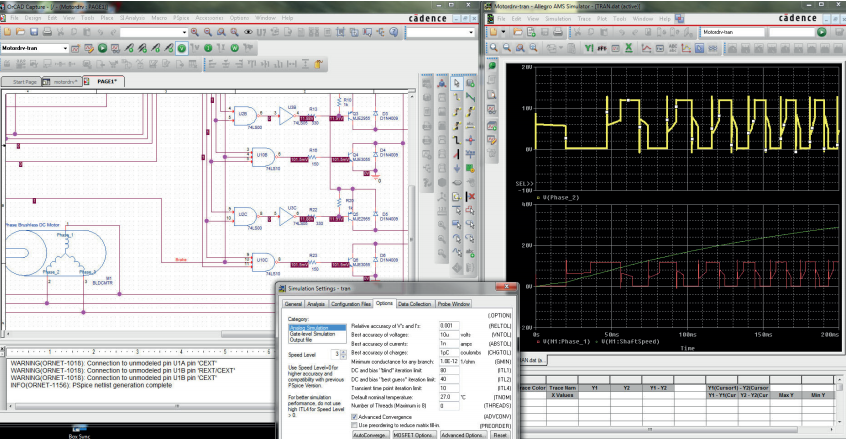Click the Zoom In icon in simulator toolbar
The width and height of the screenshot is (849, 443).
pos(494,47)
